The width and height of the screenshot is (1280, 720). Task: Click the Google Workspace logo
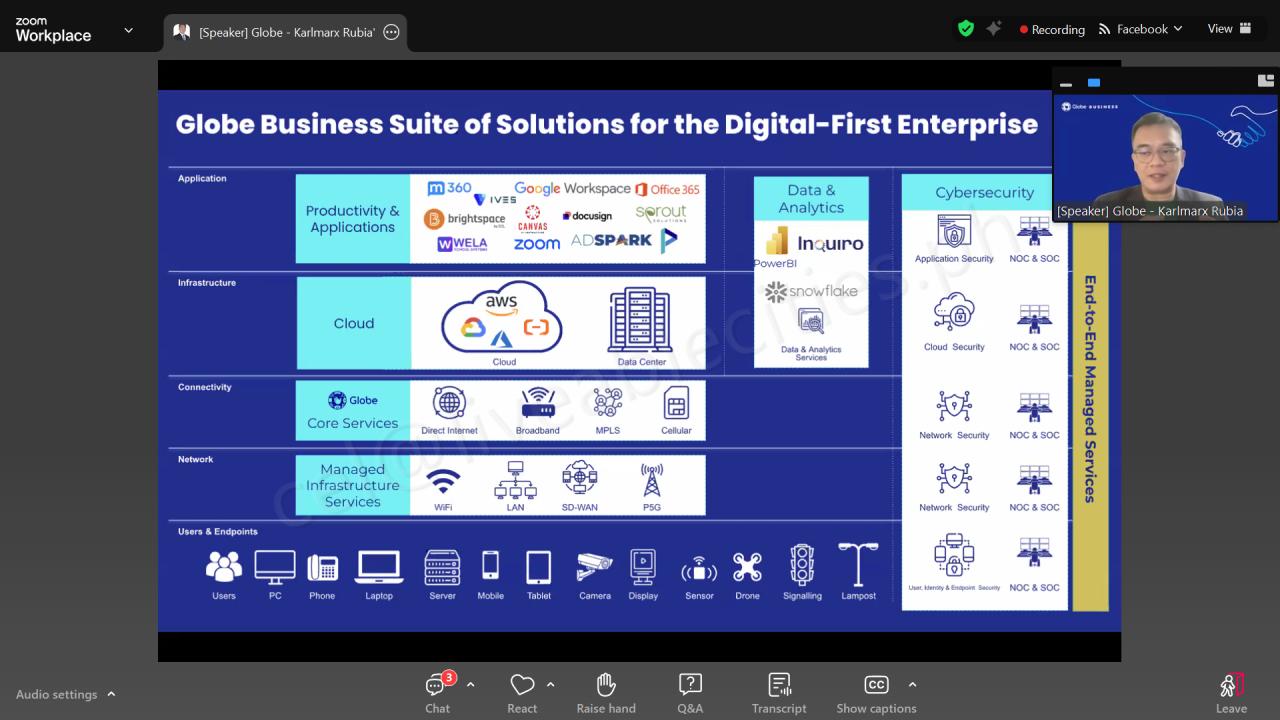click(x=572, y=188)
